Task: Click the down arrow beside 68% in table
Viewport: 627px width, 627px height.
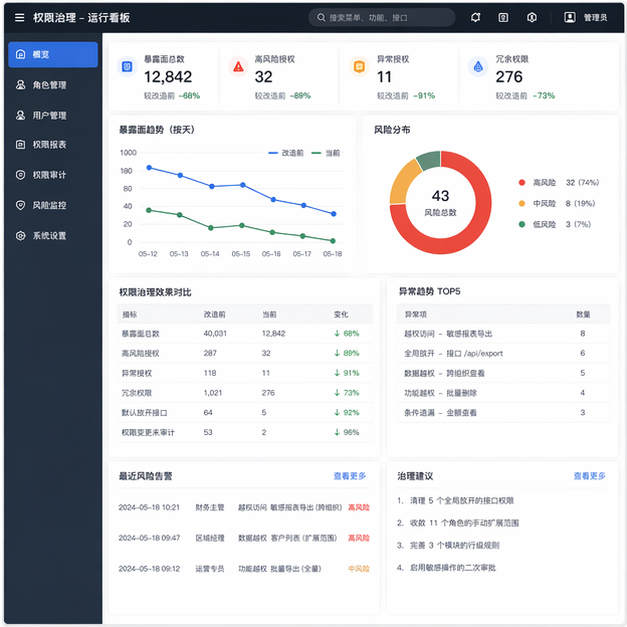Action: pyautogui.click(x=337, y=333)
